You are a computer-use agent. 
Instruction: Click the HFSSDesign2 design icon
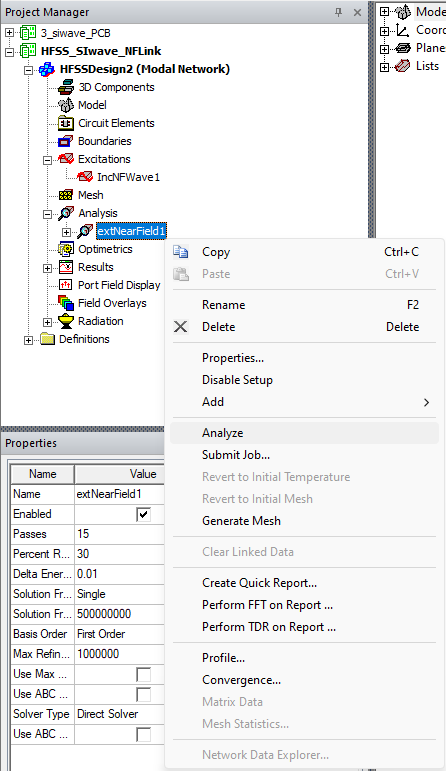click(x=47, y=69)
